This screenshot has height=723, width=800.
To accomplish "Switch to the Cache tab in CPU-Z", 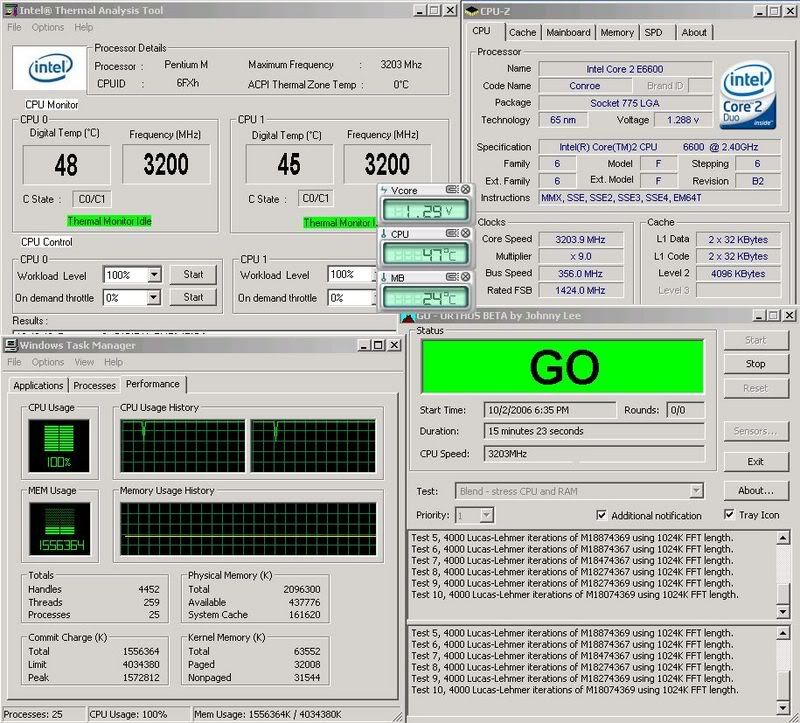I will tap(522, 33).
